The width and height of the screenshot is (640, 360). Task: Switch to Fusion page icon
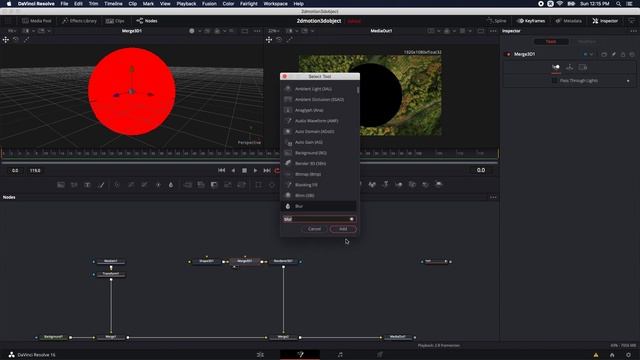tap(300, 355)
